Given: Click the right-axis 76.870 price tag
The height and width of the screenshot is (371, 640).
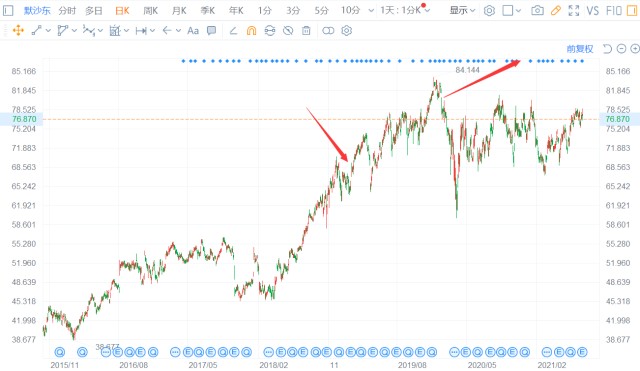Looking at the screenshot, I should tap(620, 119).
